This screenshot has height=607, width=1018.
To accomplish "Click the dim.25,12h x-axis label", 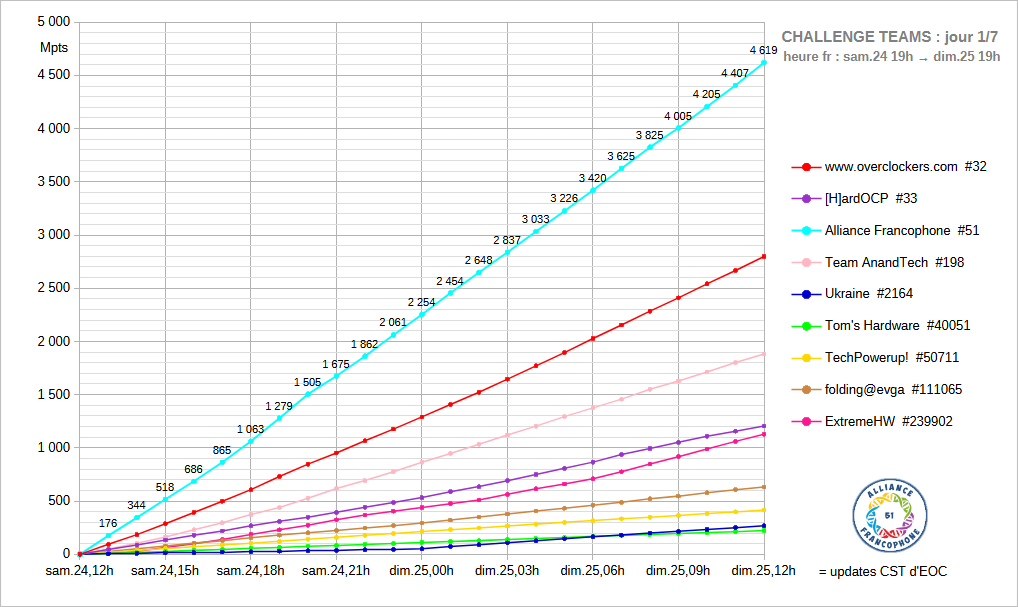I will [x=764, y=571].
